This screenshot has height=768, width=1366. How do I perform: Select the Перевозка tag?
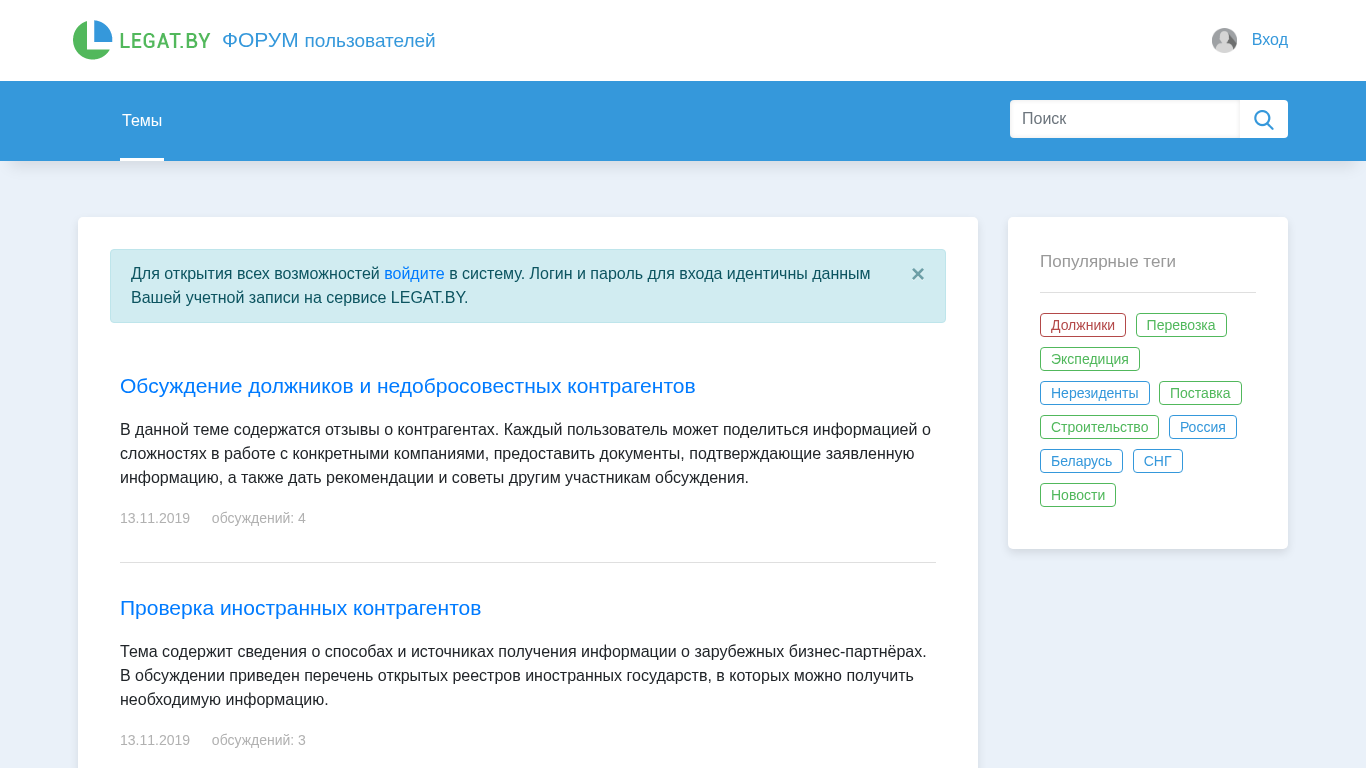[x=1180, y=325]
